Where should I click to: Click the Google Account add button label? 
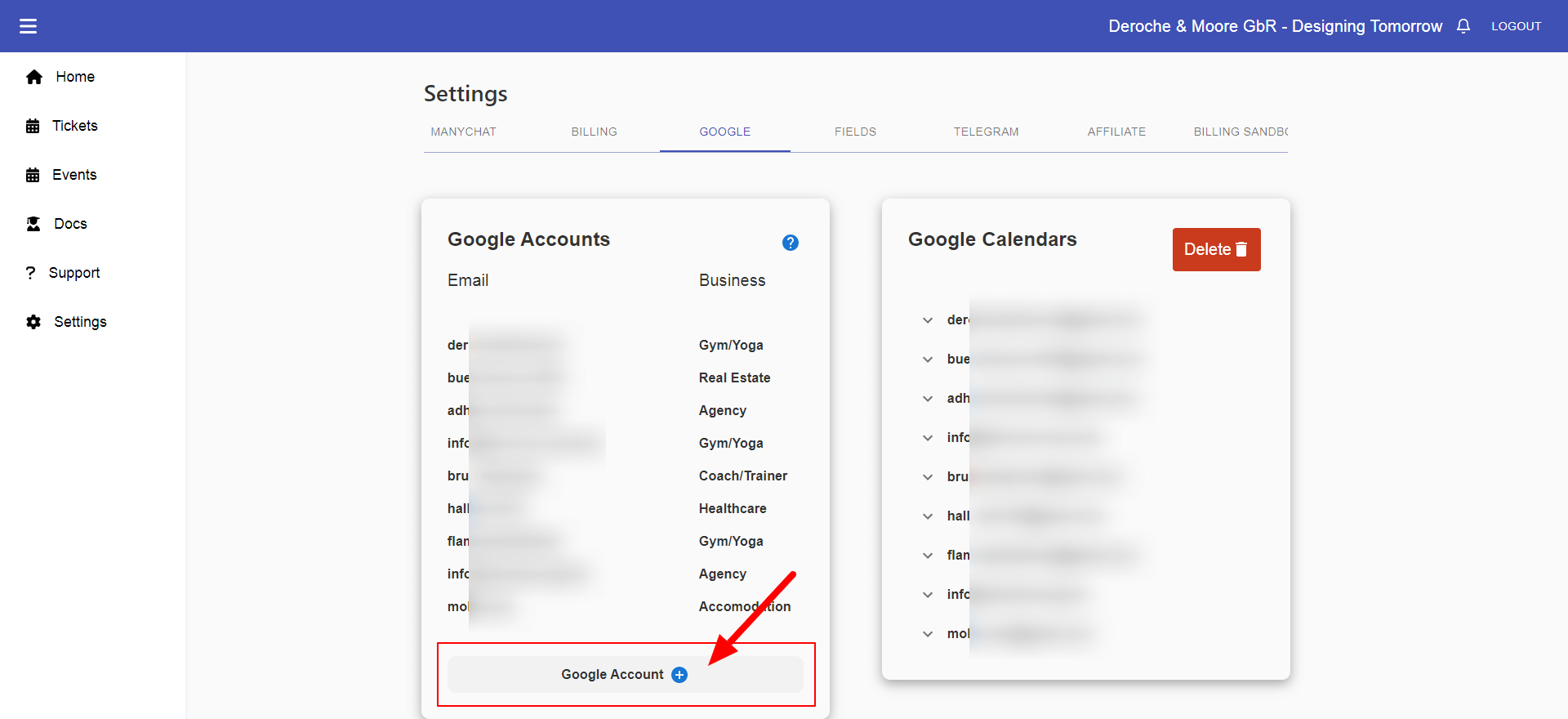(612, 675)
